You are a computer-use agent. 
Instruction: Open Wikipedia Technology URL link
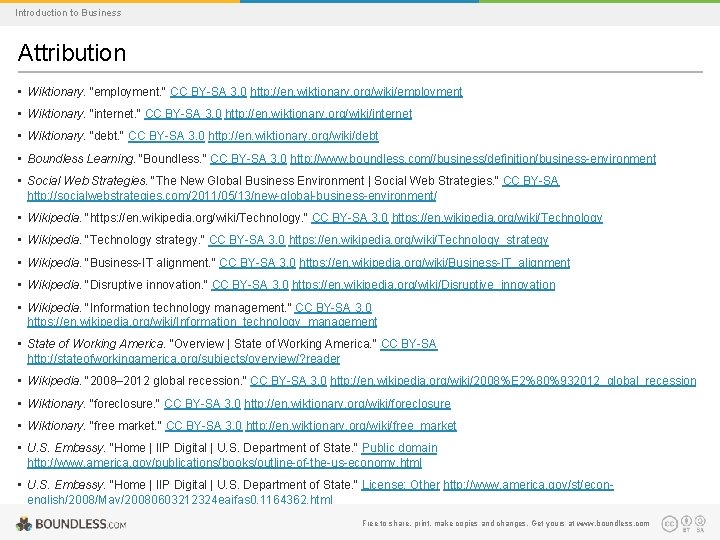coord(497,218)
